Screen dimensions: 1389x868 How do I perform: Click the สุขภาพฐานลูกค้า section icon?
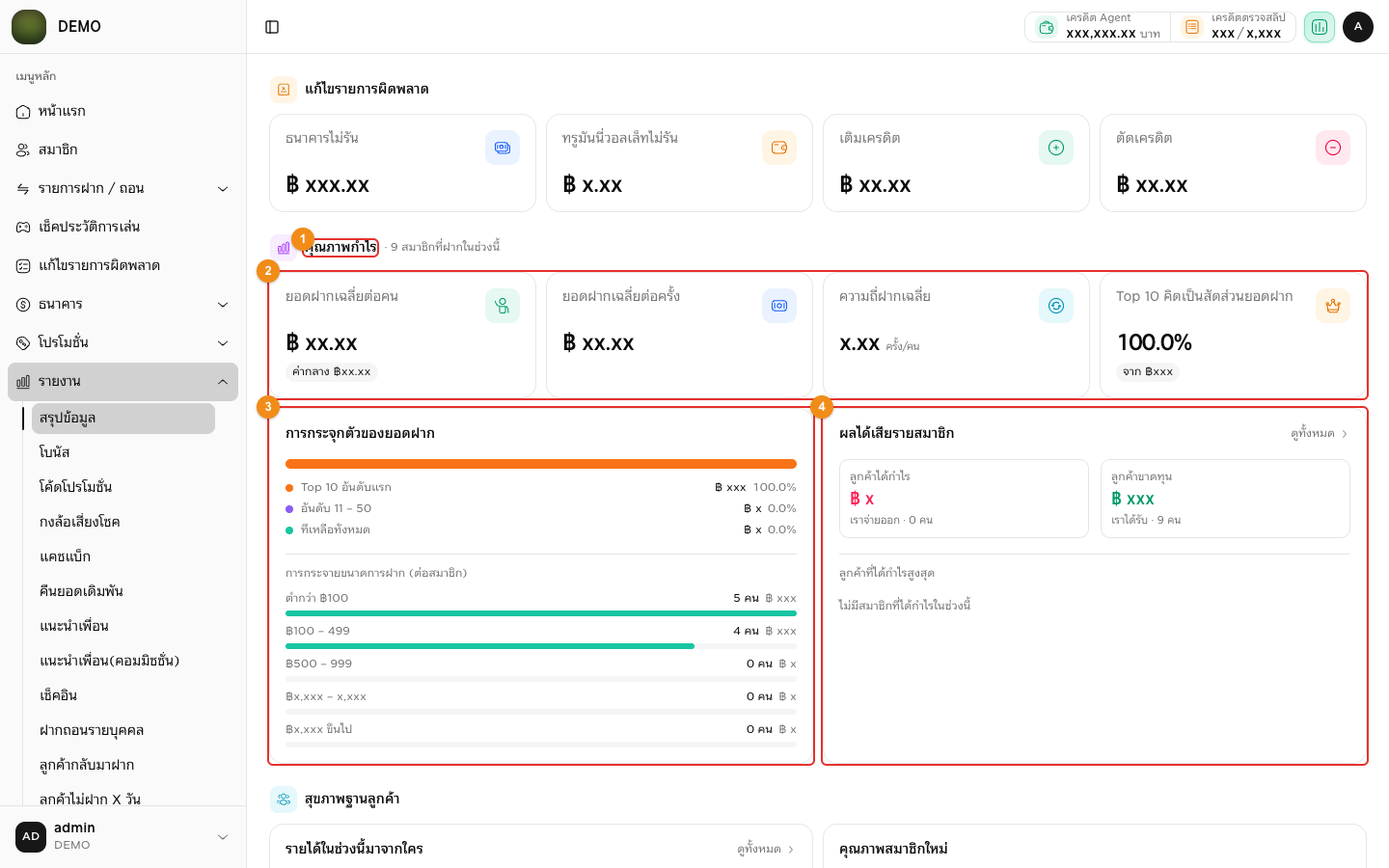click(284, 800)
